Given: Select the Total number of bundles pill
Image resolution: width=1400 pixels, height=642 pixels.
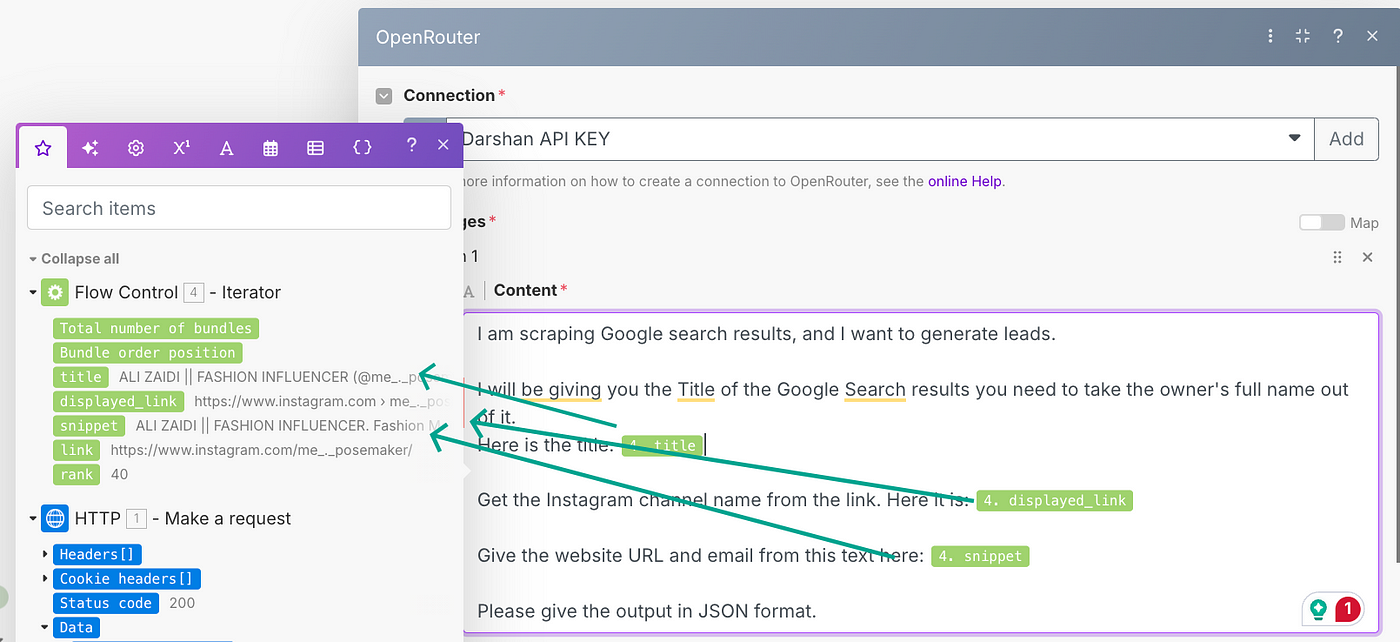Looking at the screenshot, I should tap(155, 328).
